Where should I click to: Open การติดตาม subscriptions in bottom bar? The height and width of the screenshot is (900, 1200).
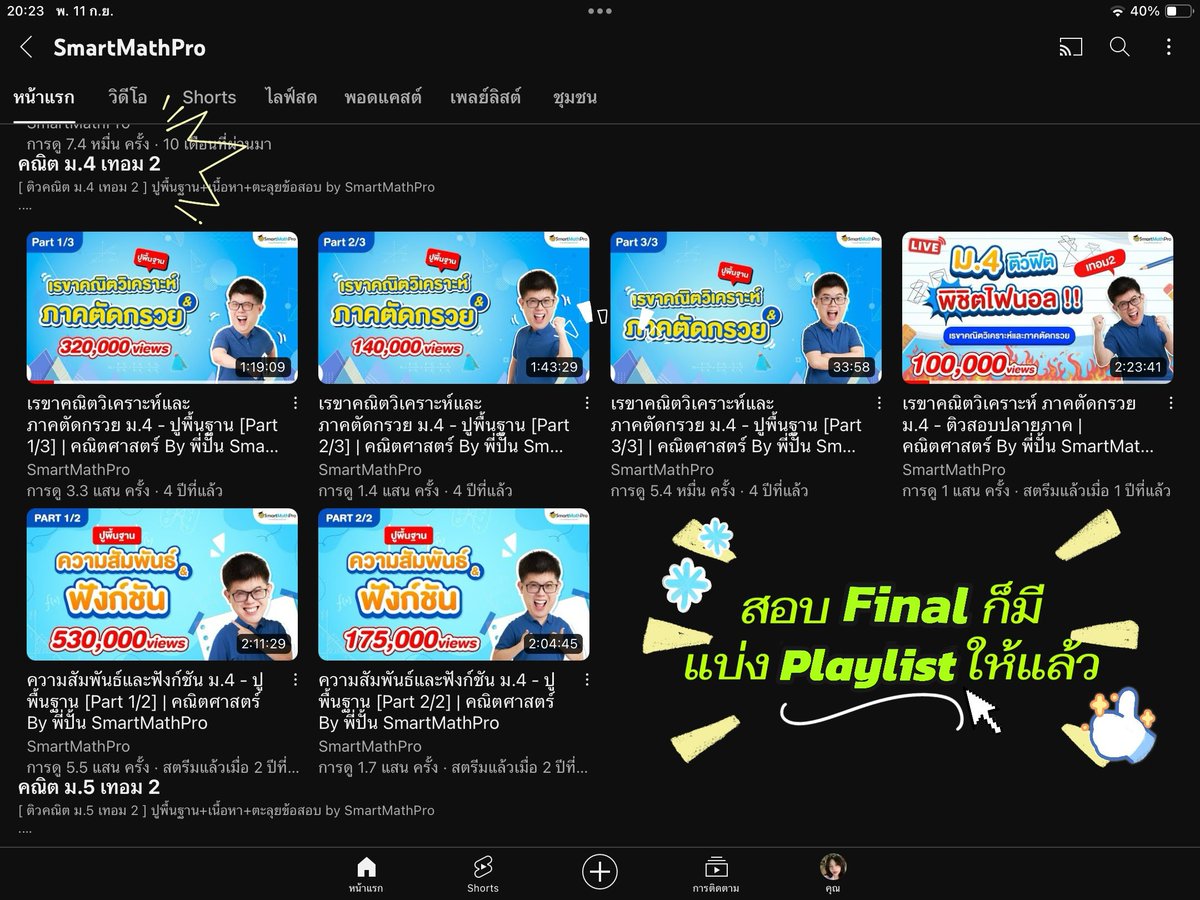(x=715, y=873)
